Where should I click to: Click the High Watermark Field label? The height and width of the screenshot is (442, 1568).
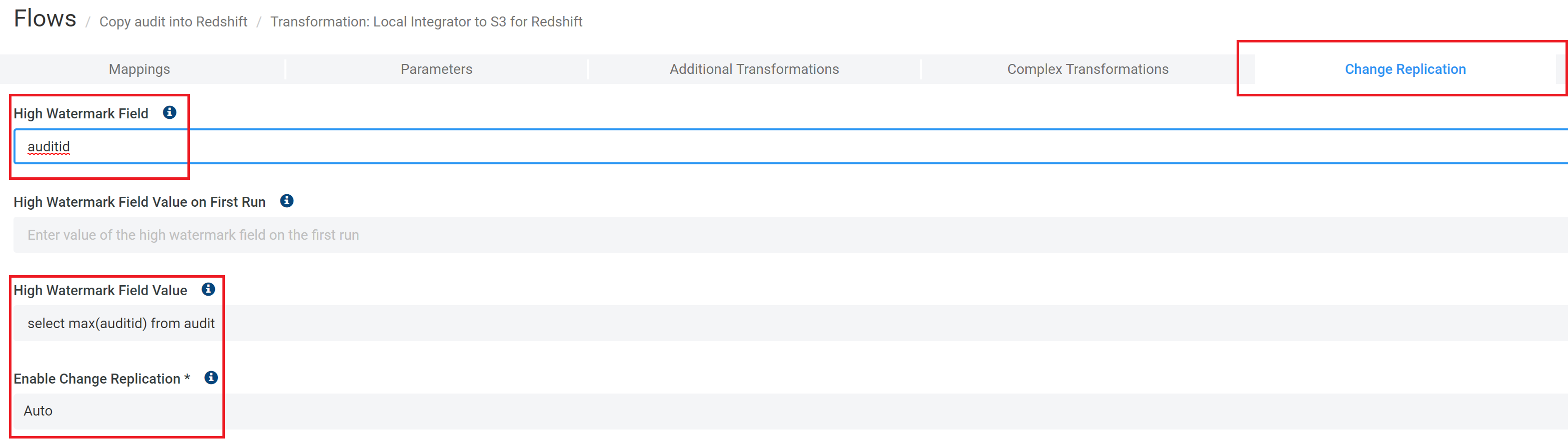pos(81,114)
